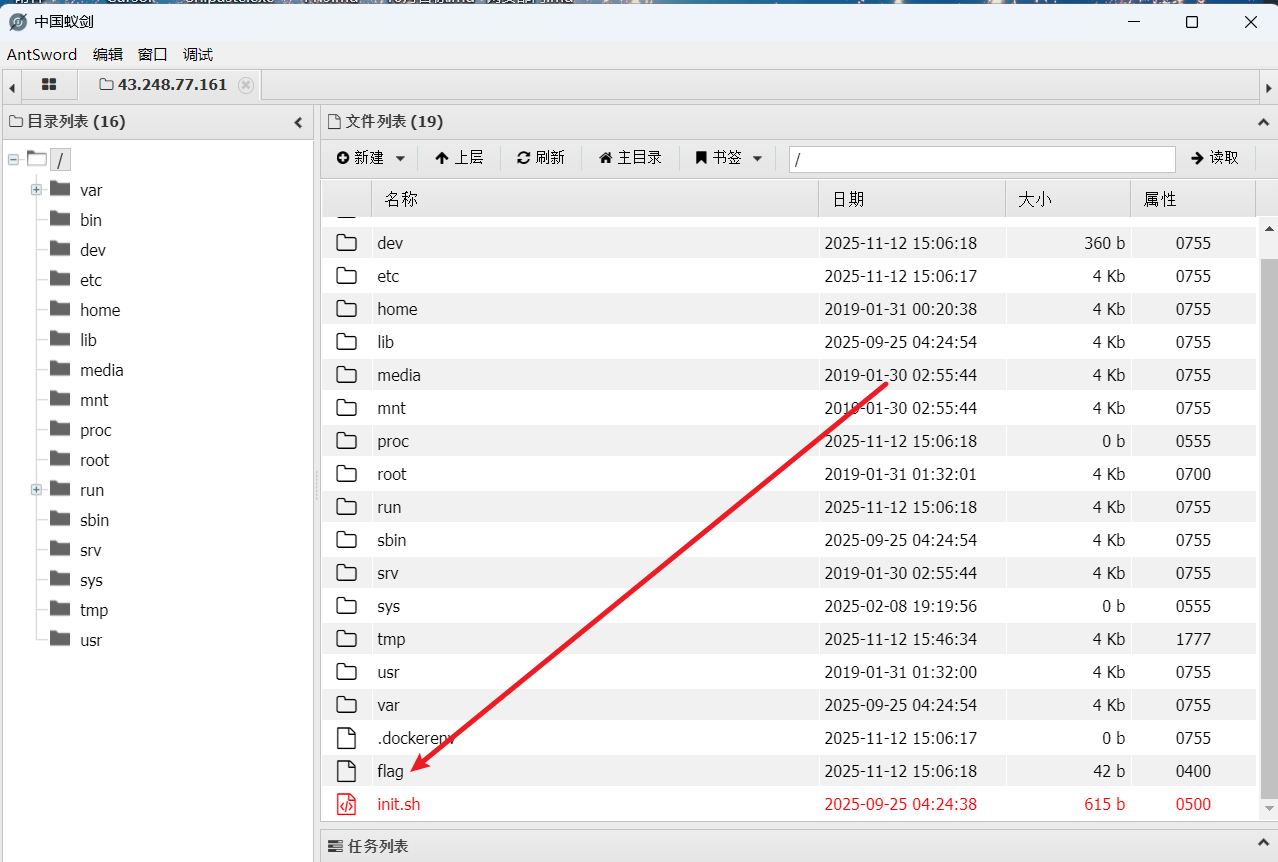This screenshot has width=1278, height=862.
Task: Collapse the 文件列表 panel chevron
Action: (1264, 122)
